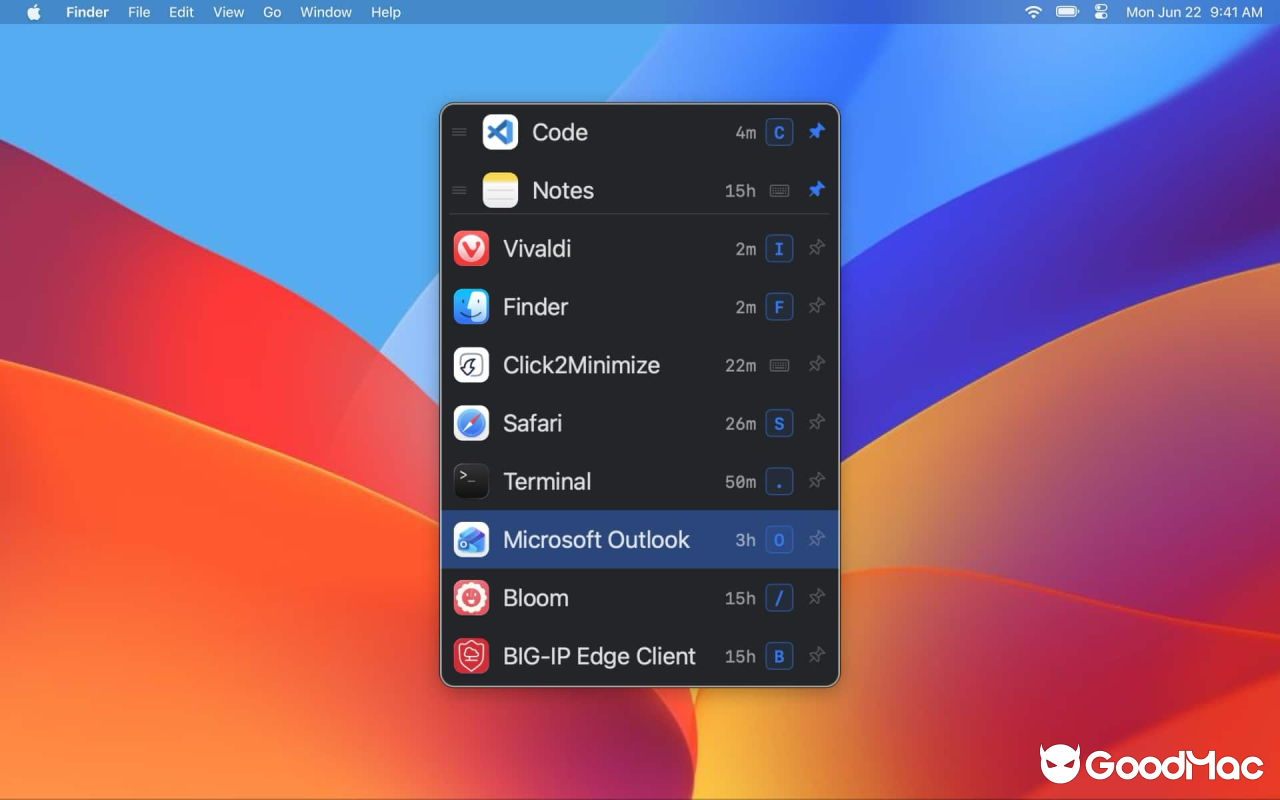Click the drag handle beside Code
The width and height of the screenshot is (1280, 800).
(459, 132)
